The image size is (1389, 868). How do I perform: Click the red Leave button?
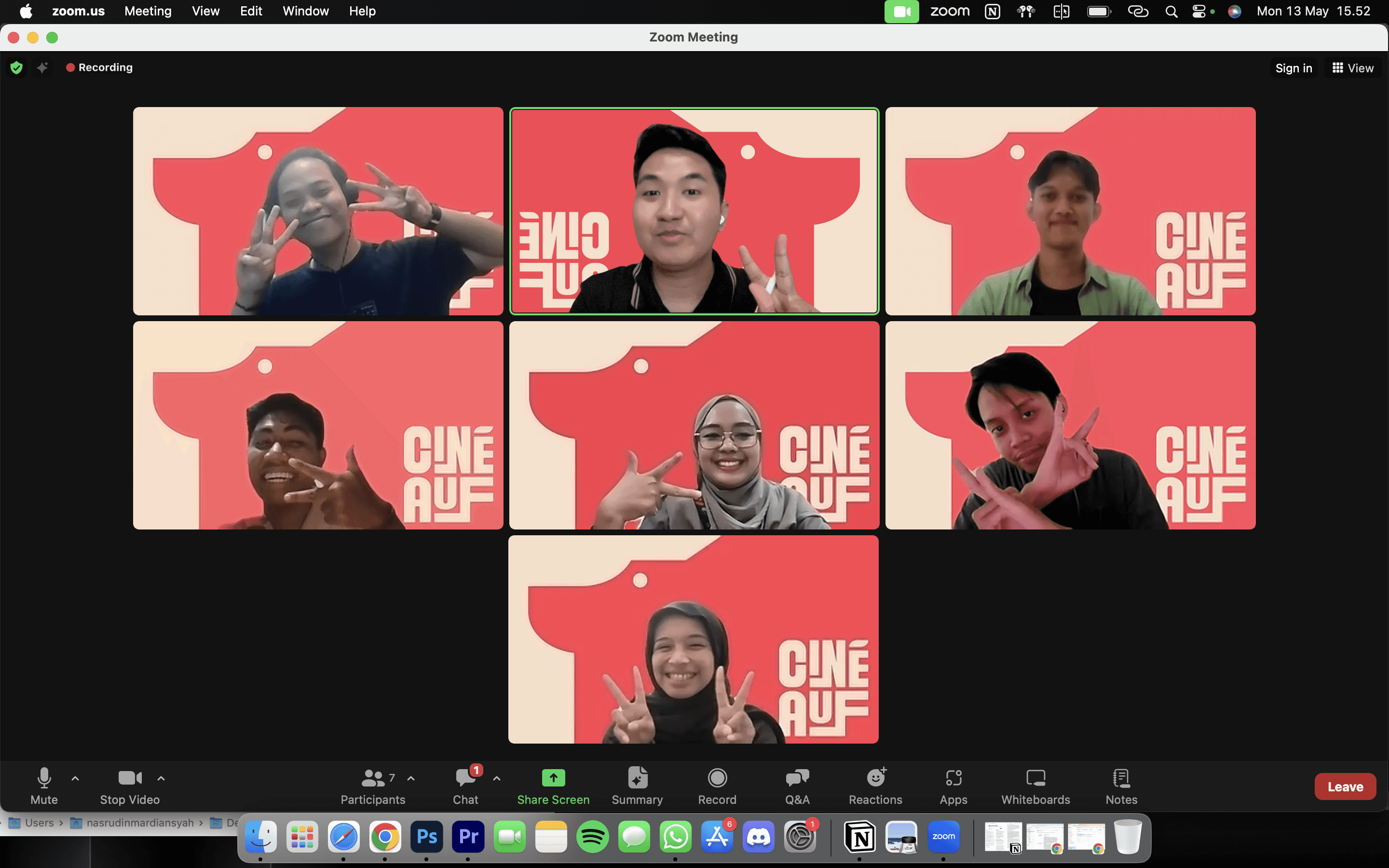point(1344,787)
